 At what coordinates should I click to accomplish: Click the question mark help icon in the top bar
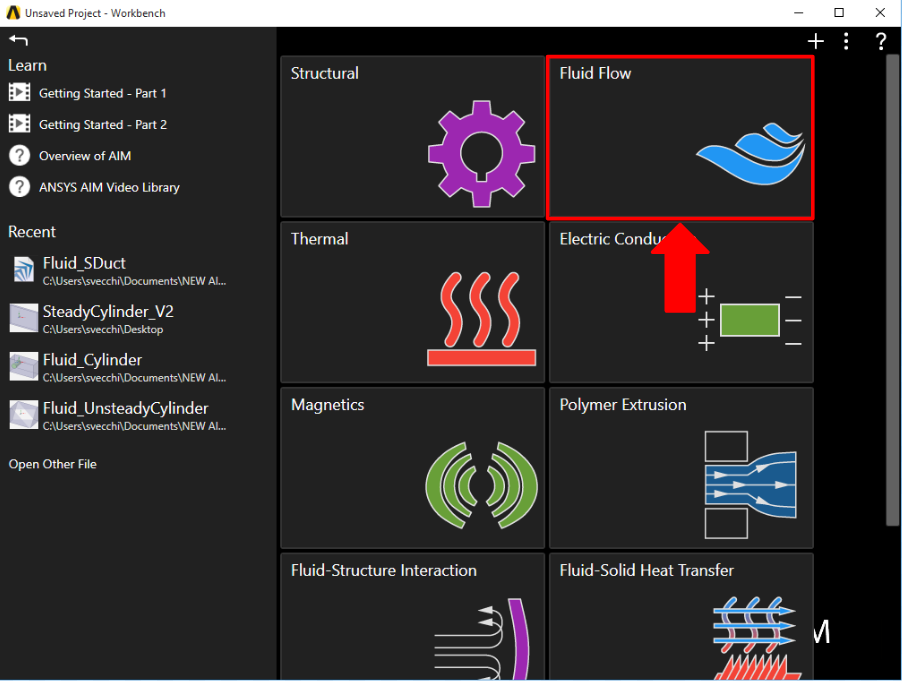point(880,41)
